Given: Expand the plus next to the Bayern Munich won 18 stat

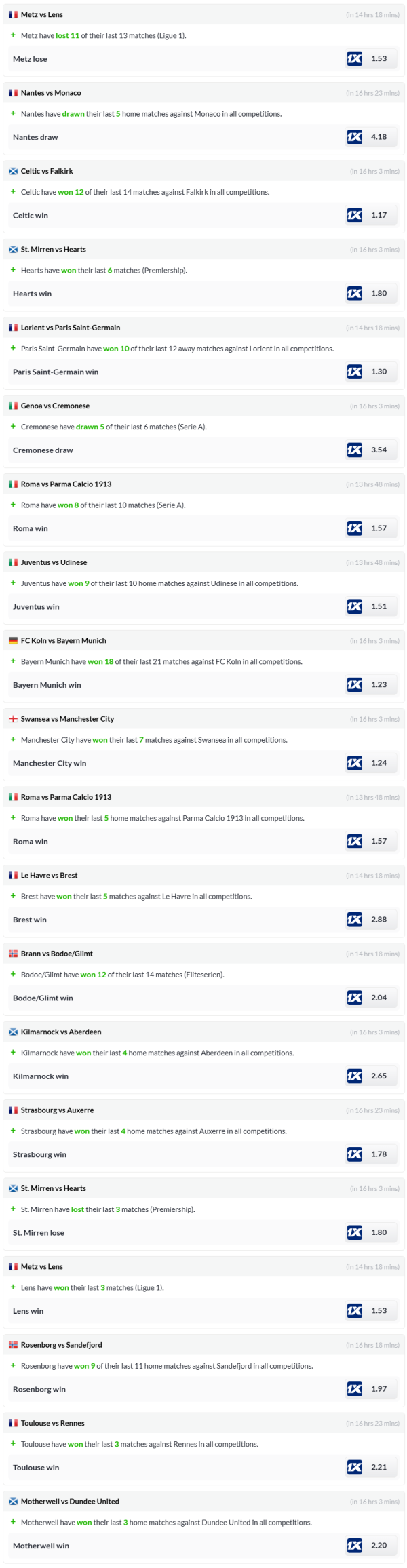Looking at the screenshot, I should point(13,661).
